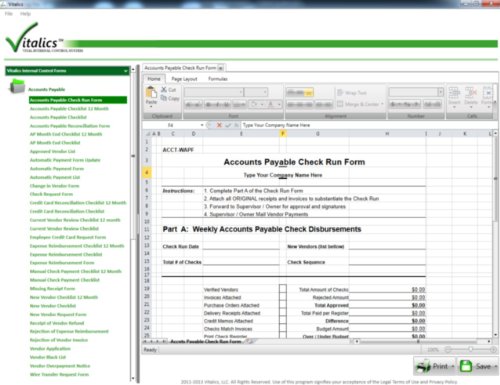Tick the Delivery Receipts Attached checkbox
This screenshot has height=385, width=500.
(x=283, y=313)
